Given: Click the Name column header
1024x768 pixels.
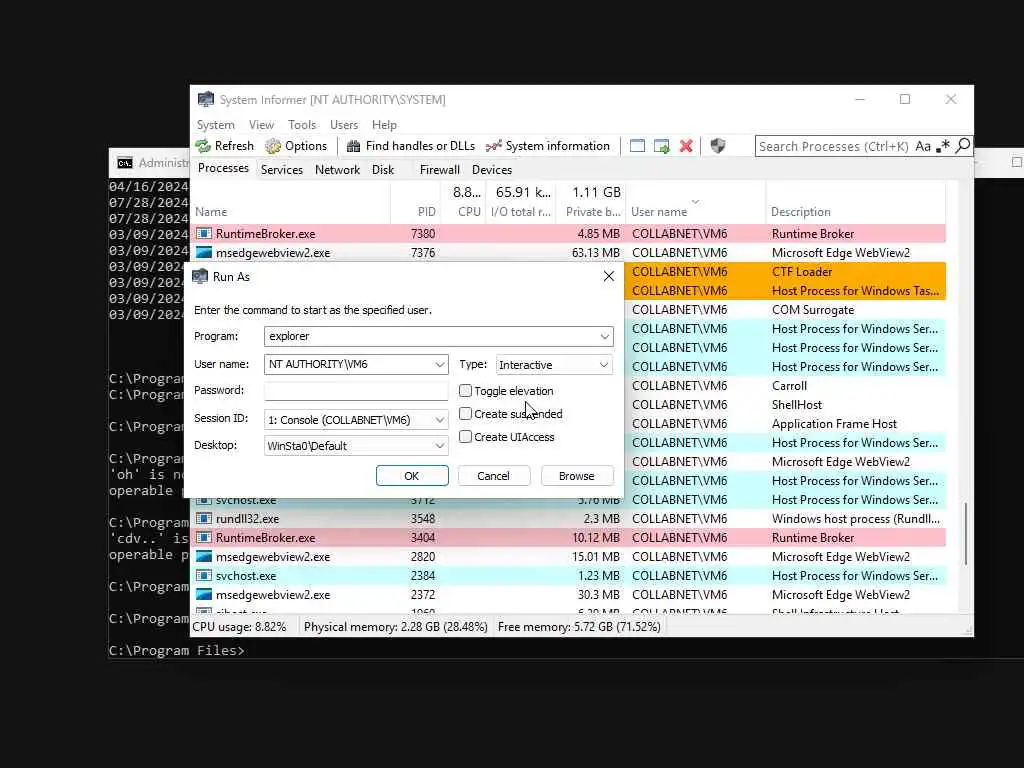Looking at the screenshot, I should click(x=291, y=212).
